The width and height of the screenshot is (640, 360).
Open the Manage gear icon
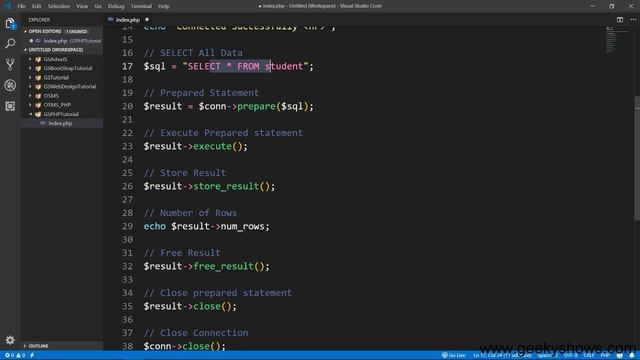[10, 340]
